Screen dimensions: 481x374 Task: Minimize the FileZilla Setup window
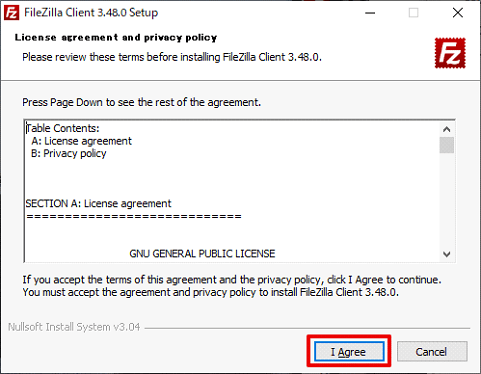coord(370,13)
